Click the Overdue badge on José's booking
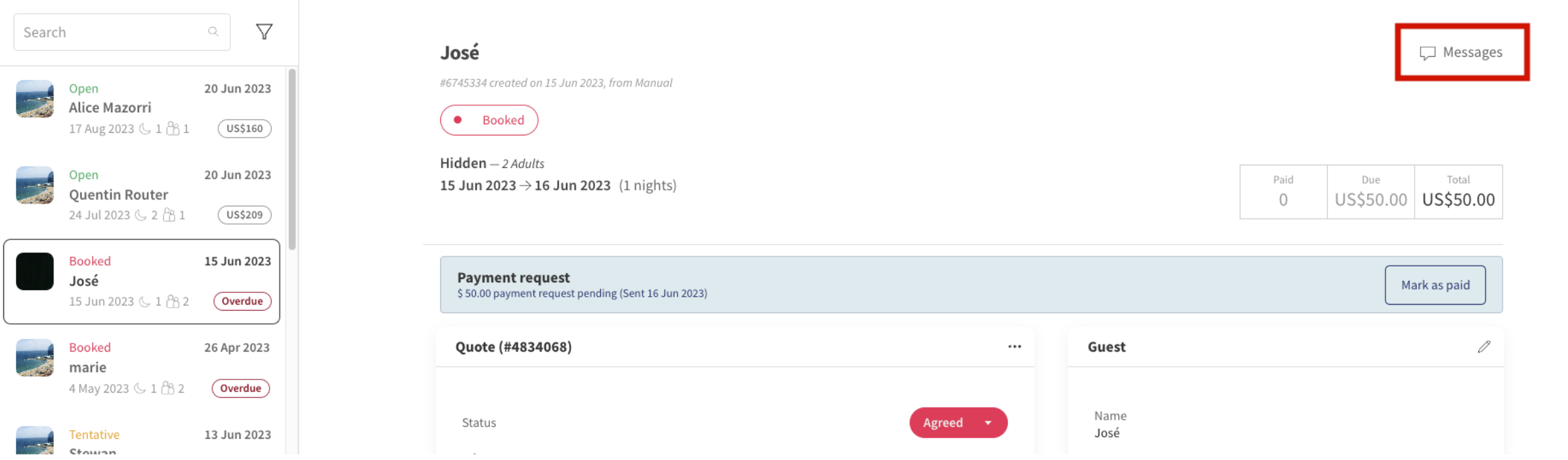1568x460 pixels. [242, 301]
